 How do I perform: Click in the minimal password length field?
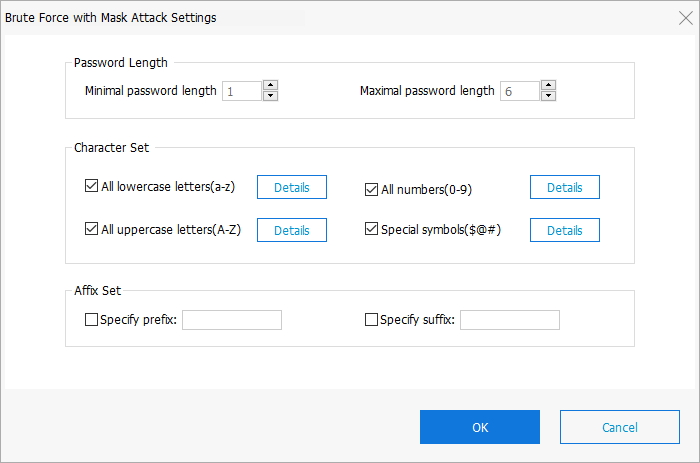tap(242, 91)
